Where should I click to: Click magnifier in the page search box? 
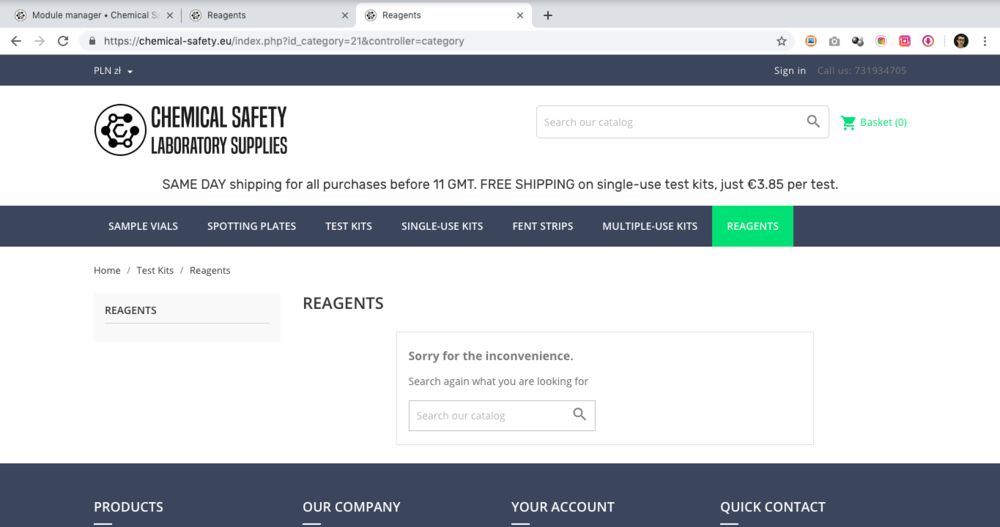tap(579, 414)
